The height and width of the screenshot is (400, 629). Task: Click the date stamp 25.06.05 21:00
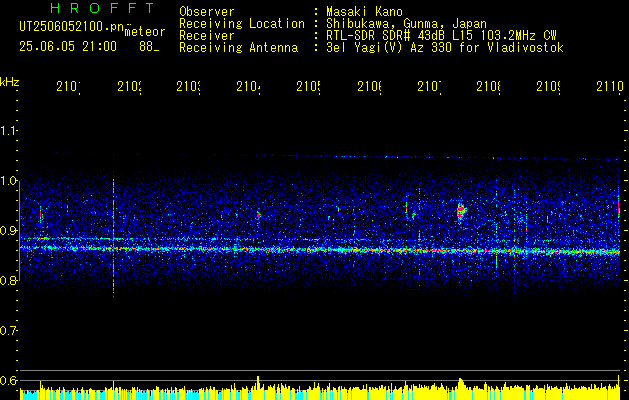68,47
